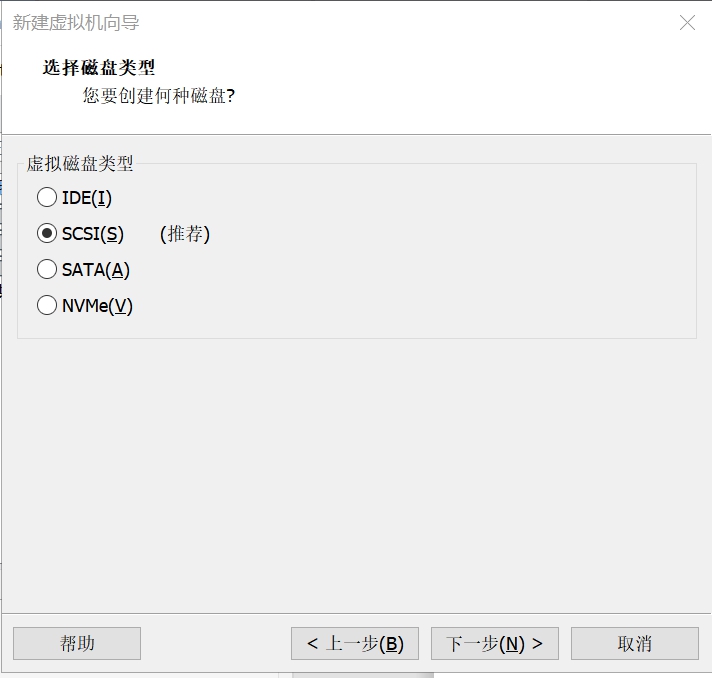Cancel the wizard with 取消 button
This screenshot has height=678, width=712.
pyautogui.click(x=635, y=643)
